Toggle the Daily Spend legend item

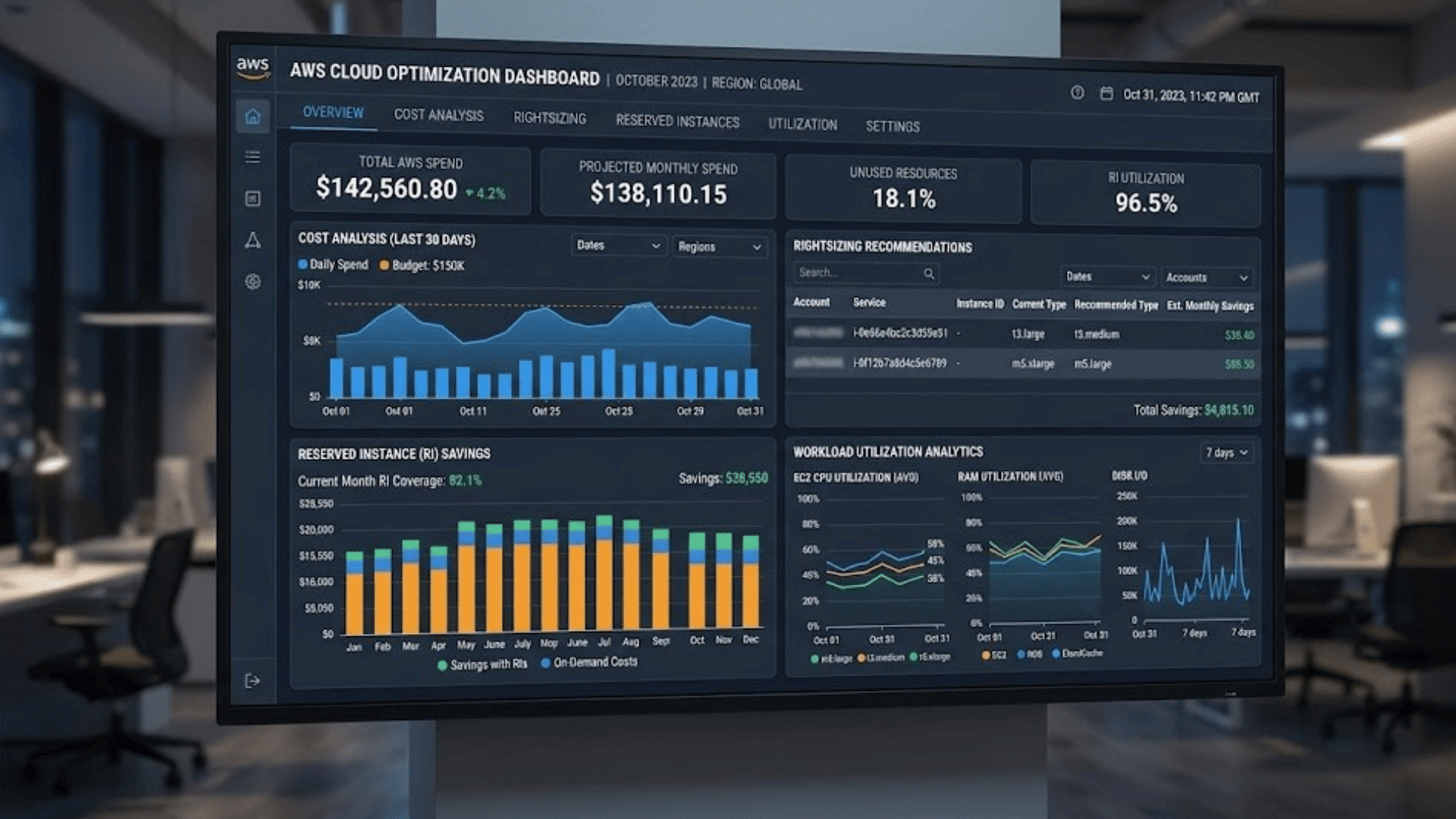coord(333,265)
